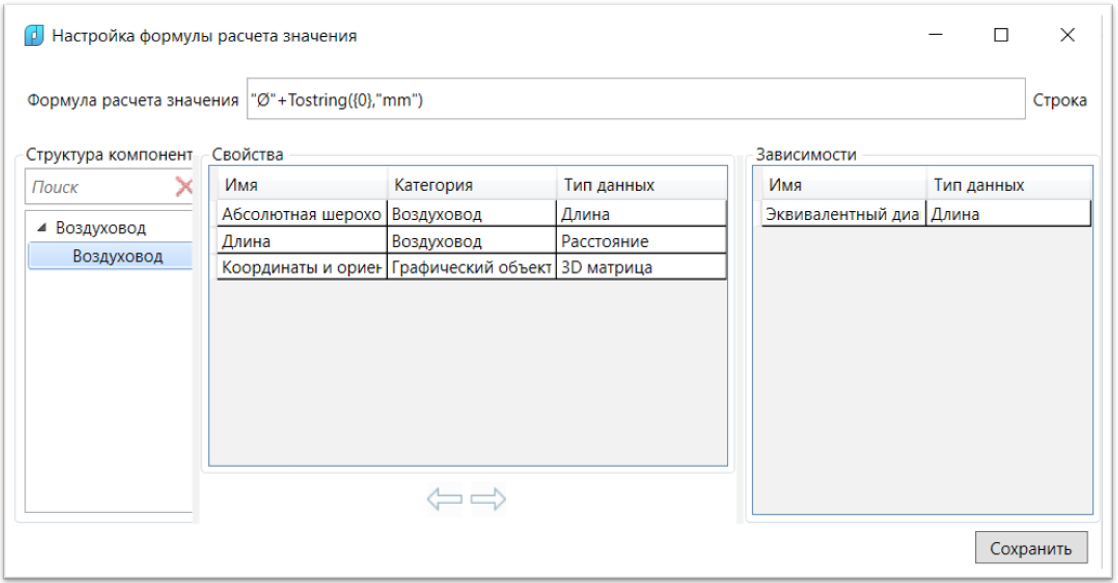Select the Абсолютная шероховатость property row
1118x583 pixels.
click(x=301, y=214)
